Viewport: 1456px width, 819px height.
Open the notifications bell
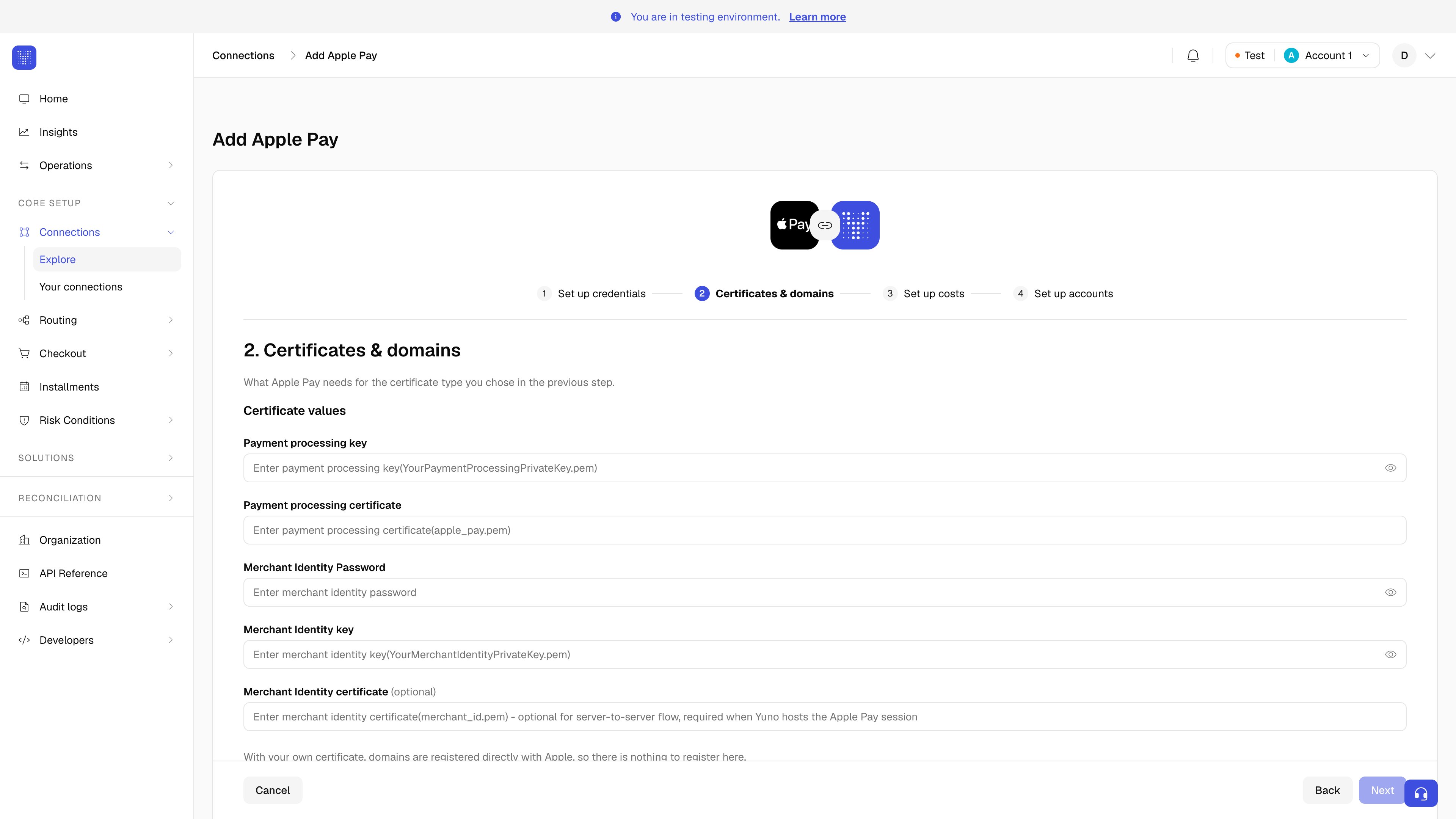point(1193,55)
